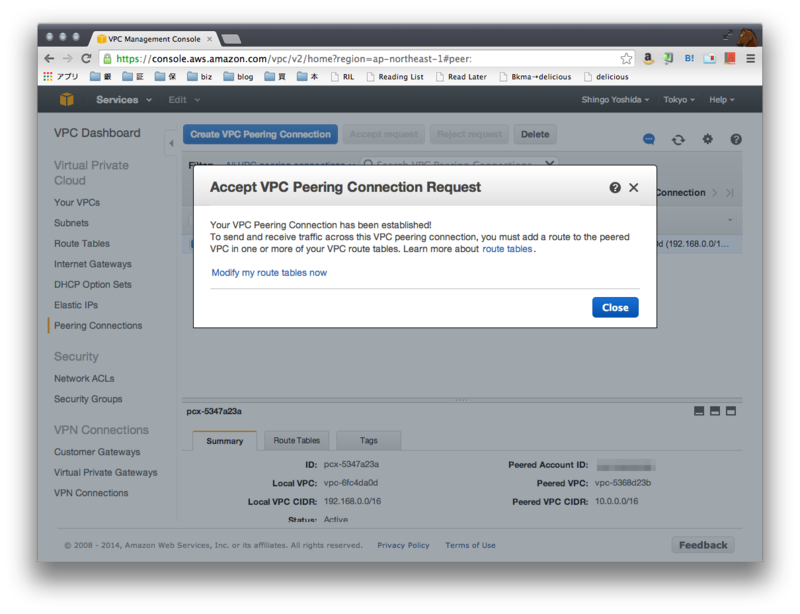
Task: Reload the page with the refresh icon
Action: 86,59
